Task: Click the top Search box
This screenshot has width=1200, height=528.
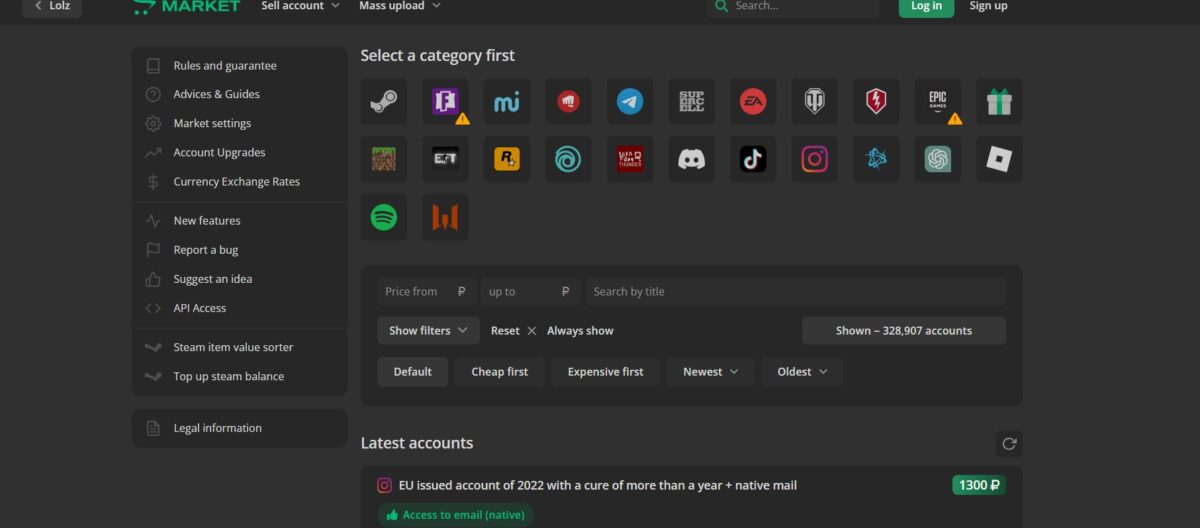Action: pos(793,6)
